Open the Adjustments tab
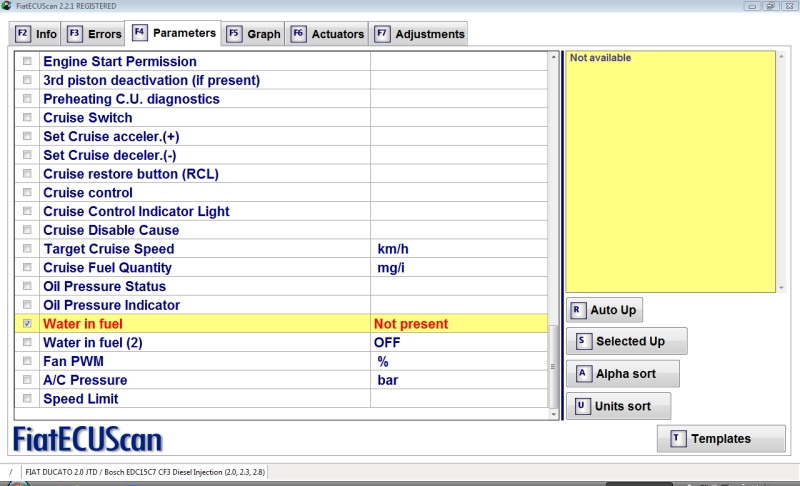Screen dimensions: 800x486 419,34
